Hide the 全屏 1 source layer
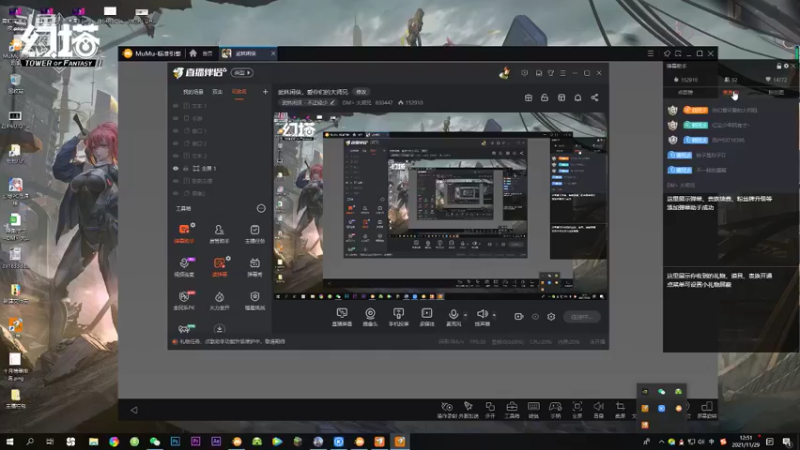Screen dimensions: 800x450 click(x=176, y=168)
